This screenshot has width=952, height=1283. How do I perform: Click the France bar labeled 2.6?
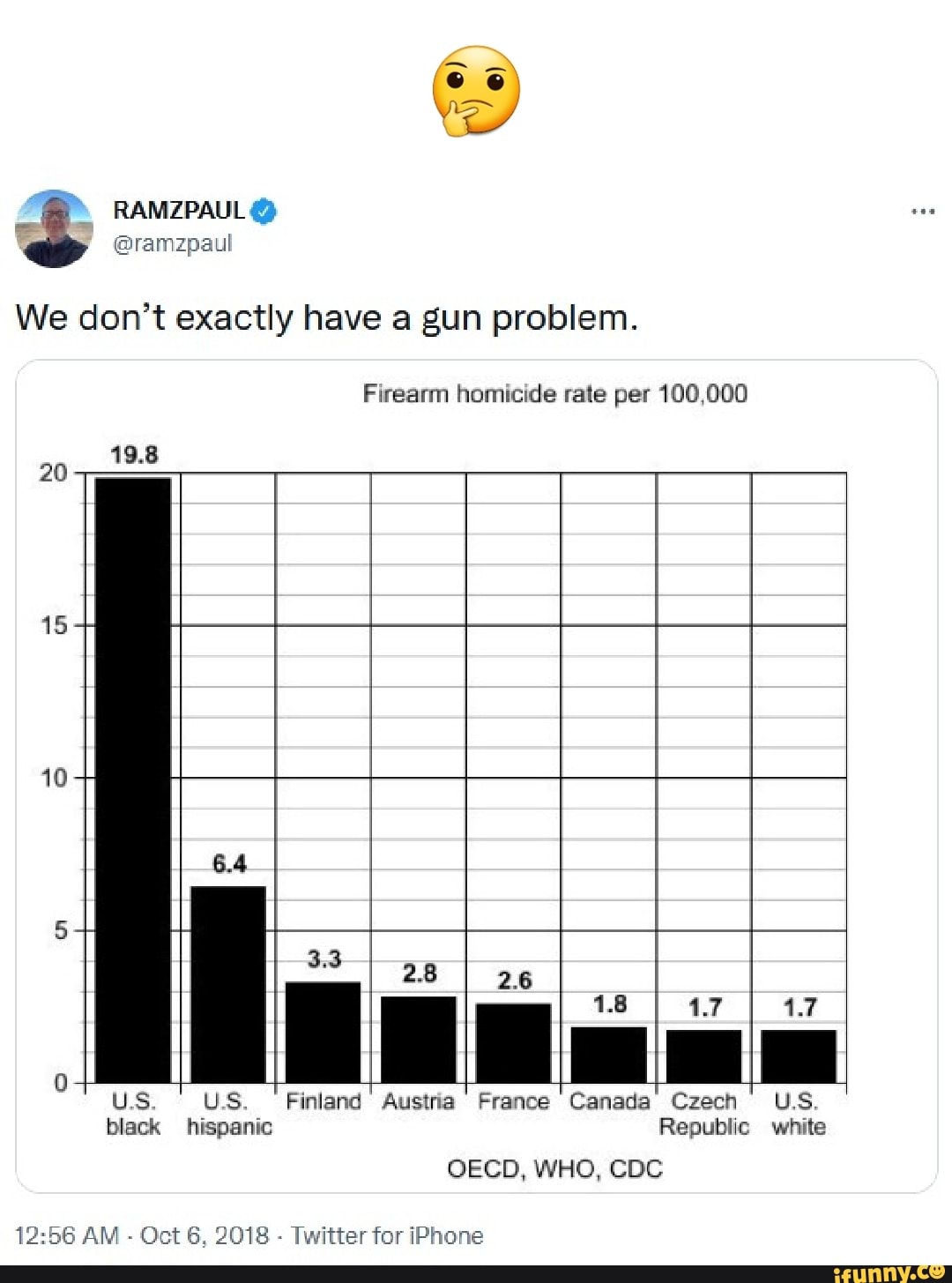point(514,1042)
